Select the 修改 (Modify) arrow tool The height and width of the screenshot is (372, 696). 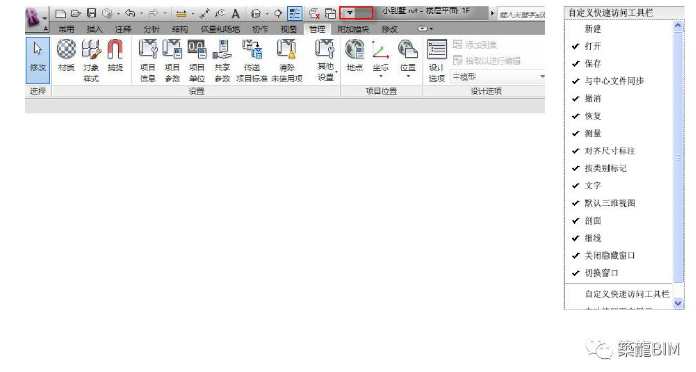click(38, 60)
